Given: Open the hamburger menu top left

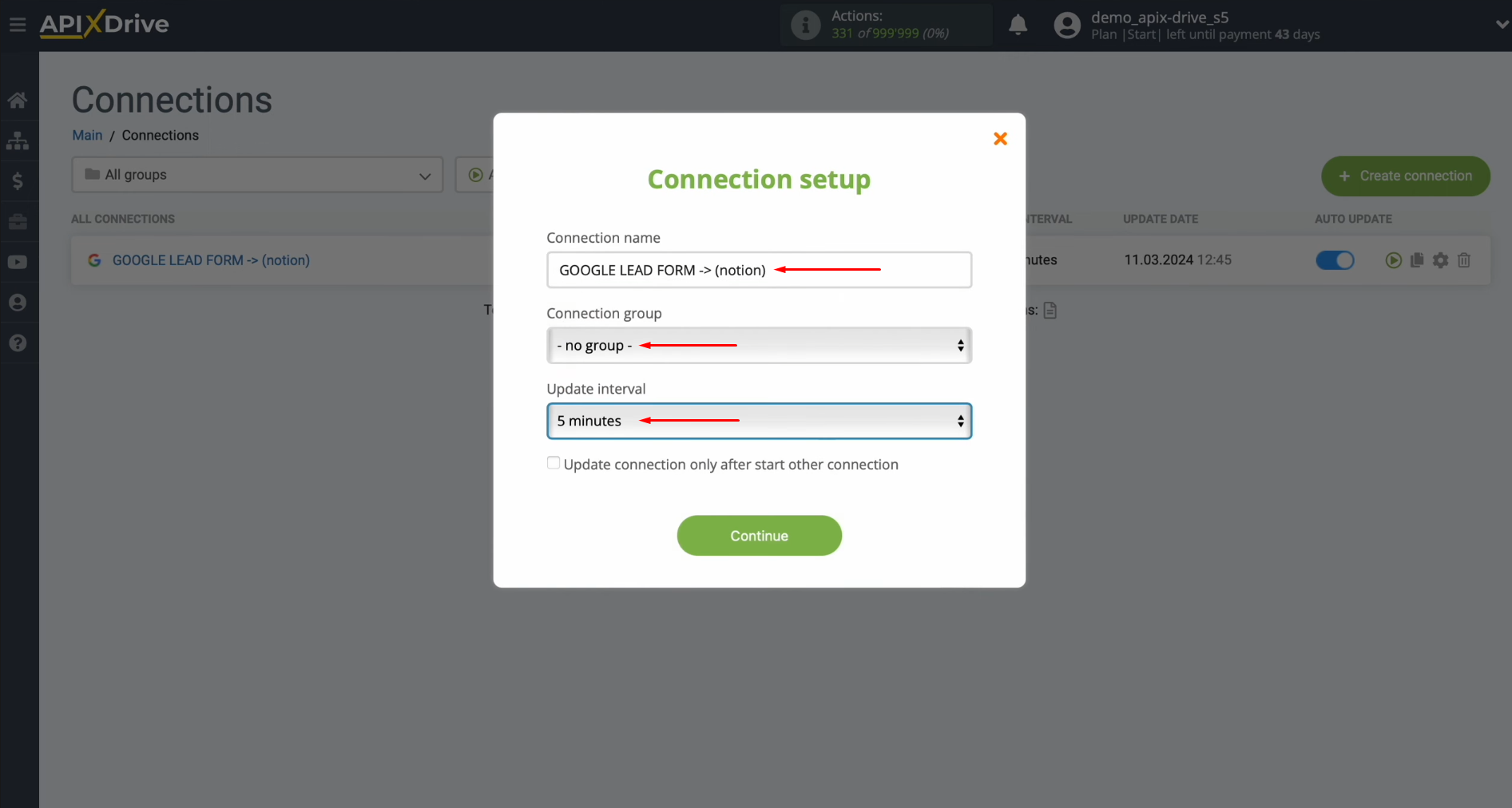Looking at the screenshot, I should tap(18, 24).
